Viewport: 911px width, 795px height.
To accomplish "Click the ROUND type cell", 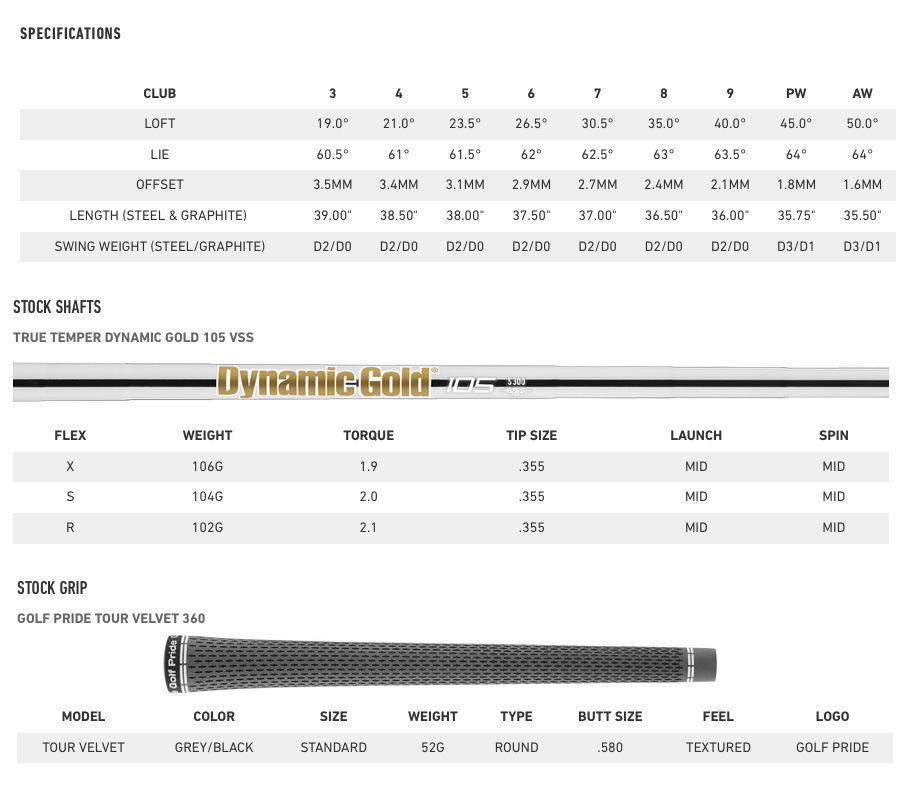I will point(517,747).
